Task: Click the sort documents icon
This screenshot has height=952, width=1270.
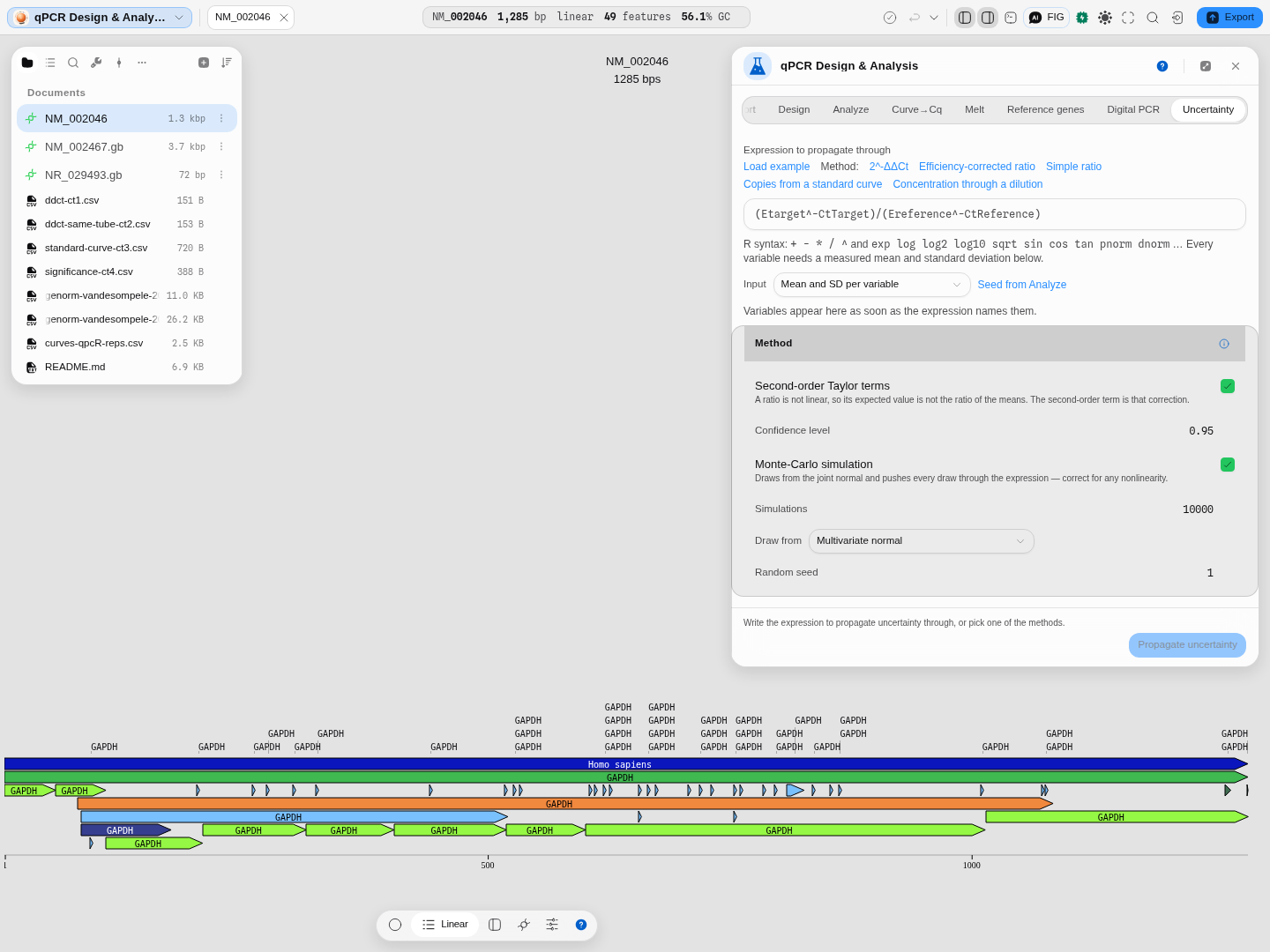Action: 227,63
